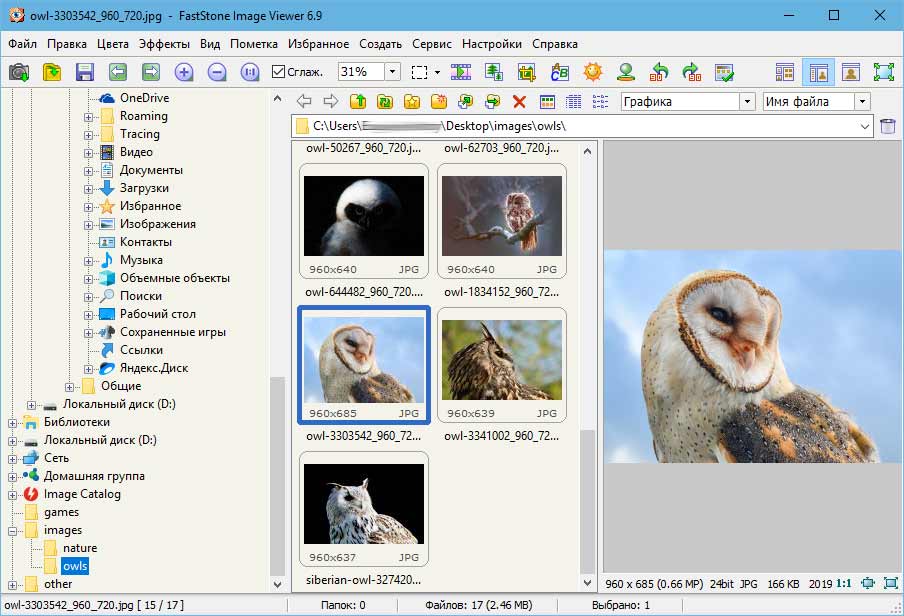Image resolution: width=904 pixels, height=616 pixels.
Task: Open color adjustment with the sun icon
Action: (x=591, y=72)
